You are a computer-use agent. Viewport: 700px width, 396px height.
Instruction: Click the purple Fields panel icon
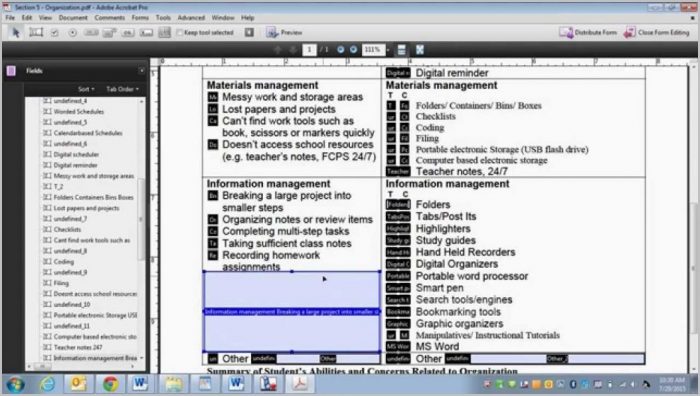click(x=11, y=71)
